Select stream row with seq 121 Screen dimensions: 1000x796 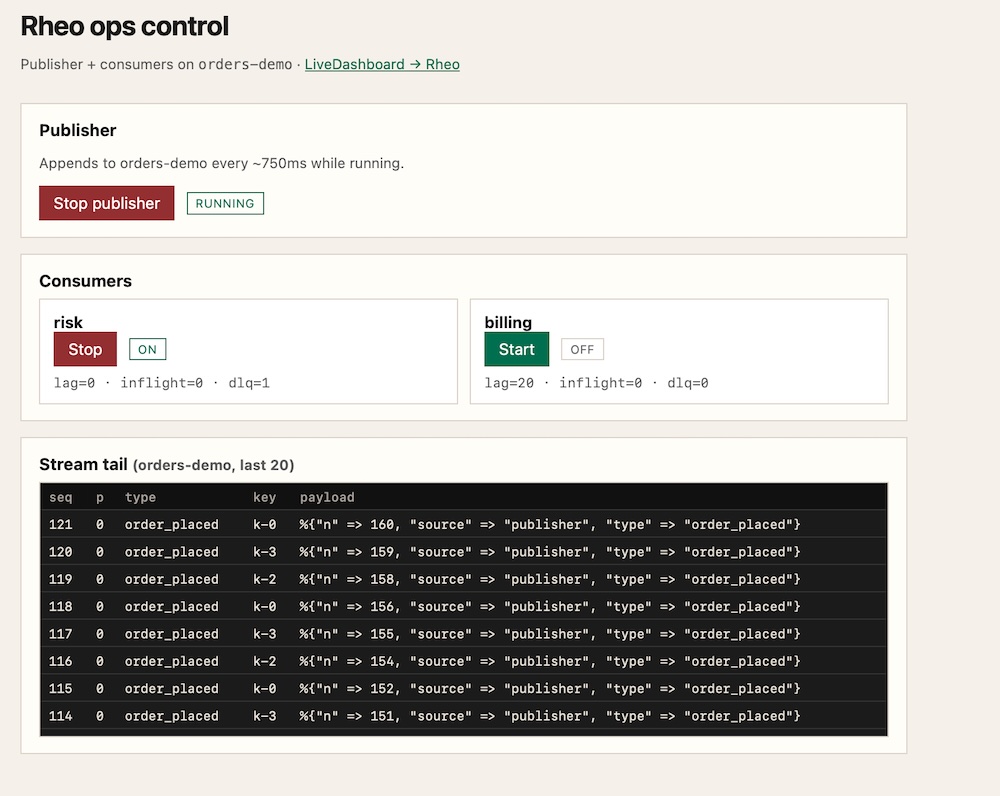click(x=464, y=524)
